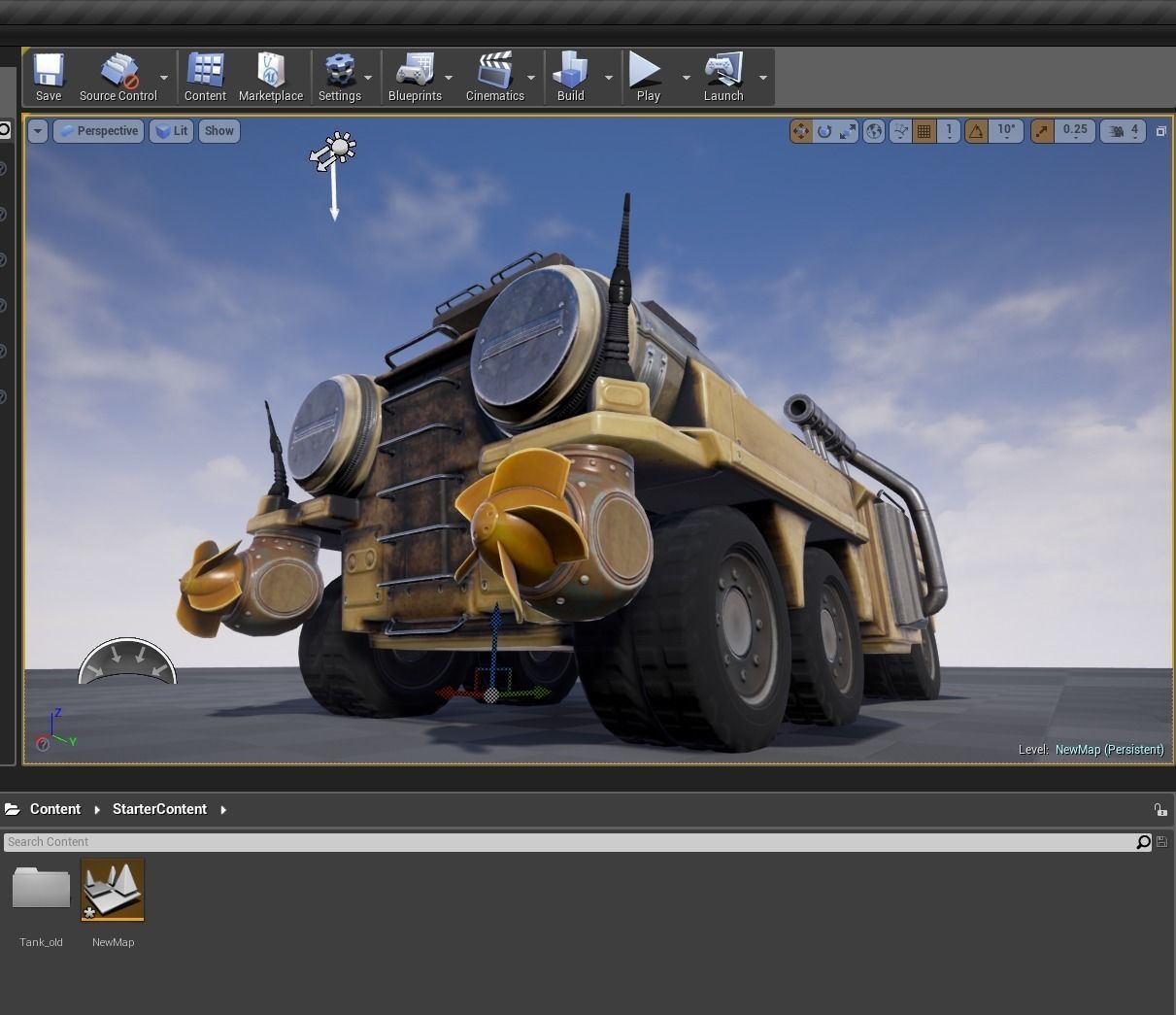Select the scale transform tool
The width and height of the screenshot is (1176, 1015).
(x=848, y=131)
